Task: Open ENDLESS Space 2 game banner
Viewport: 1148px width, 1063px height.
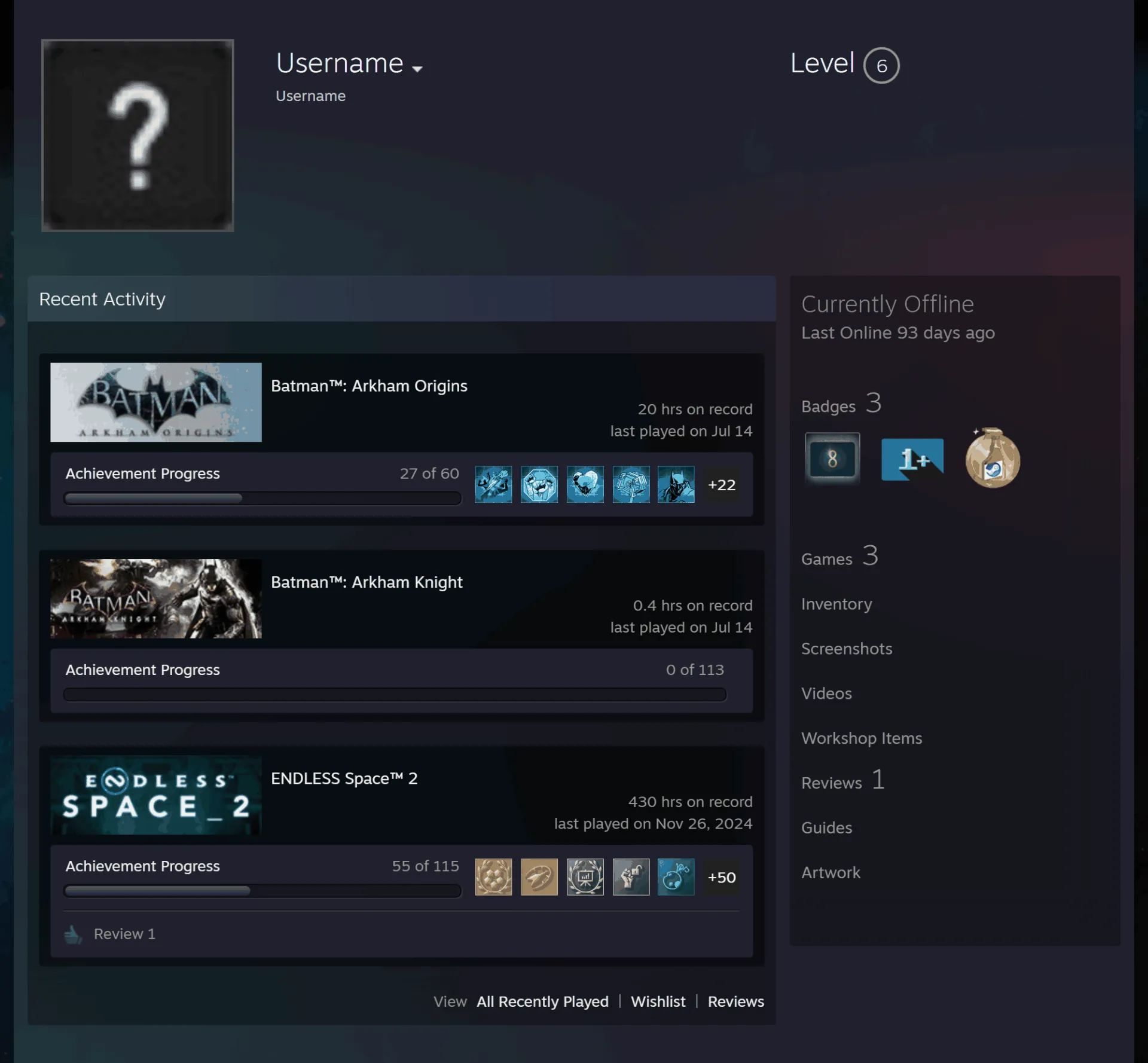Action: [x=156, y=795]
